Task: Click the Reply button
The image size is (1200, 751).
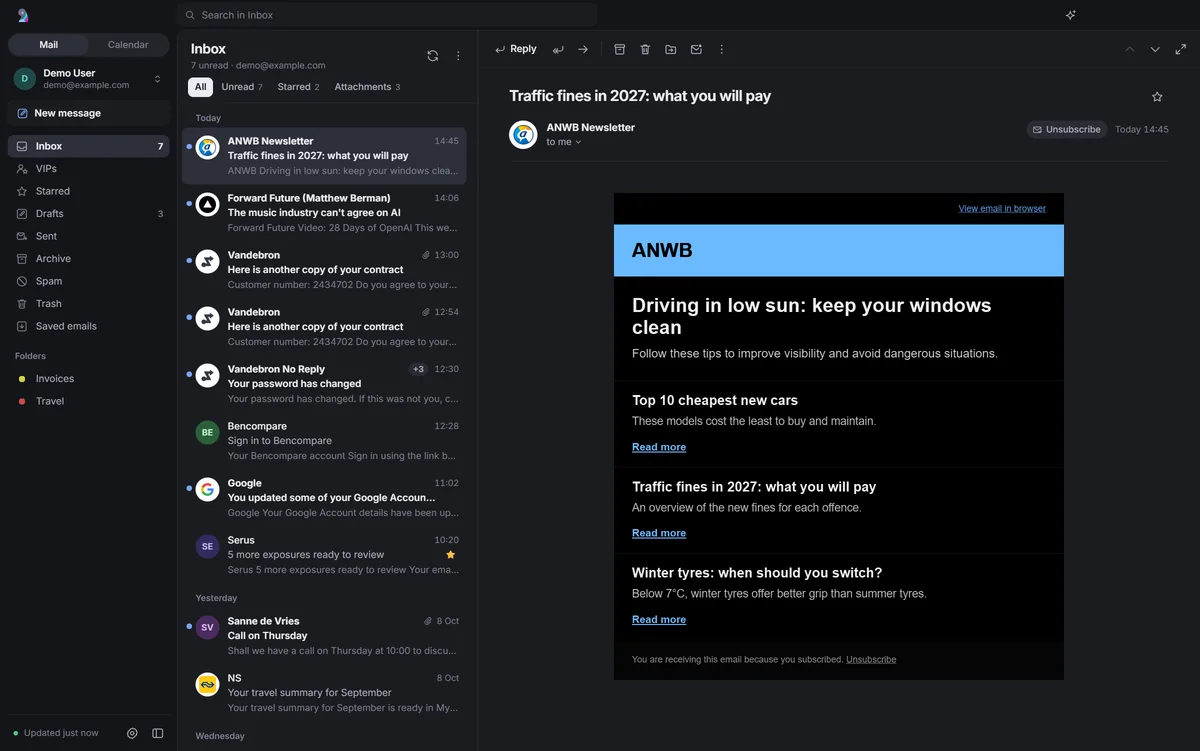Action: (x=516, y=49)
